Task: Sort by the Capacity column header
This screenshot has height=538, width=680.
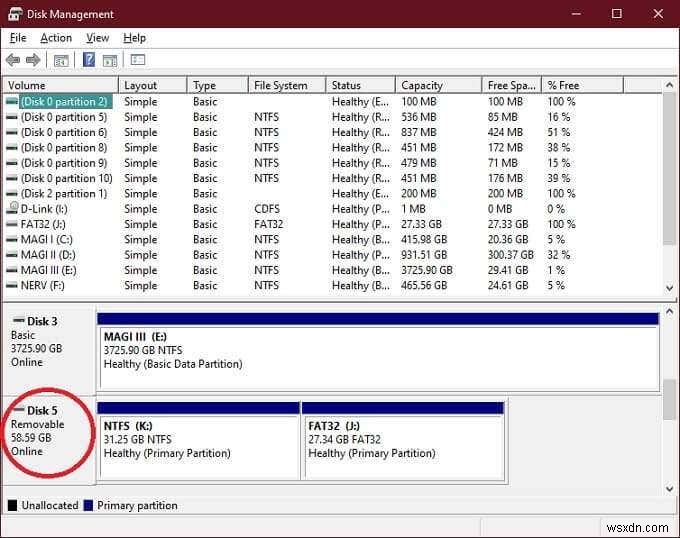Action: tap(439, 85)
